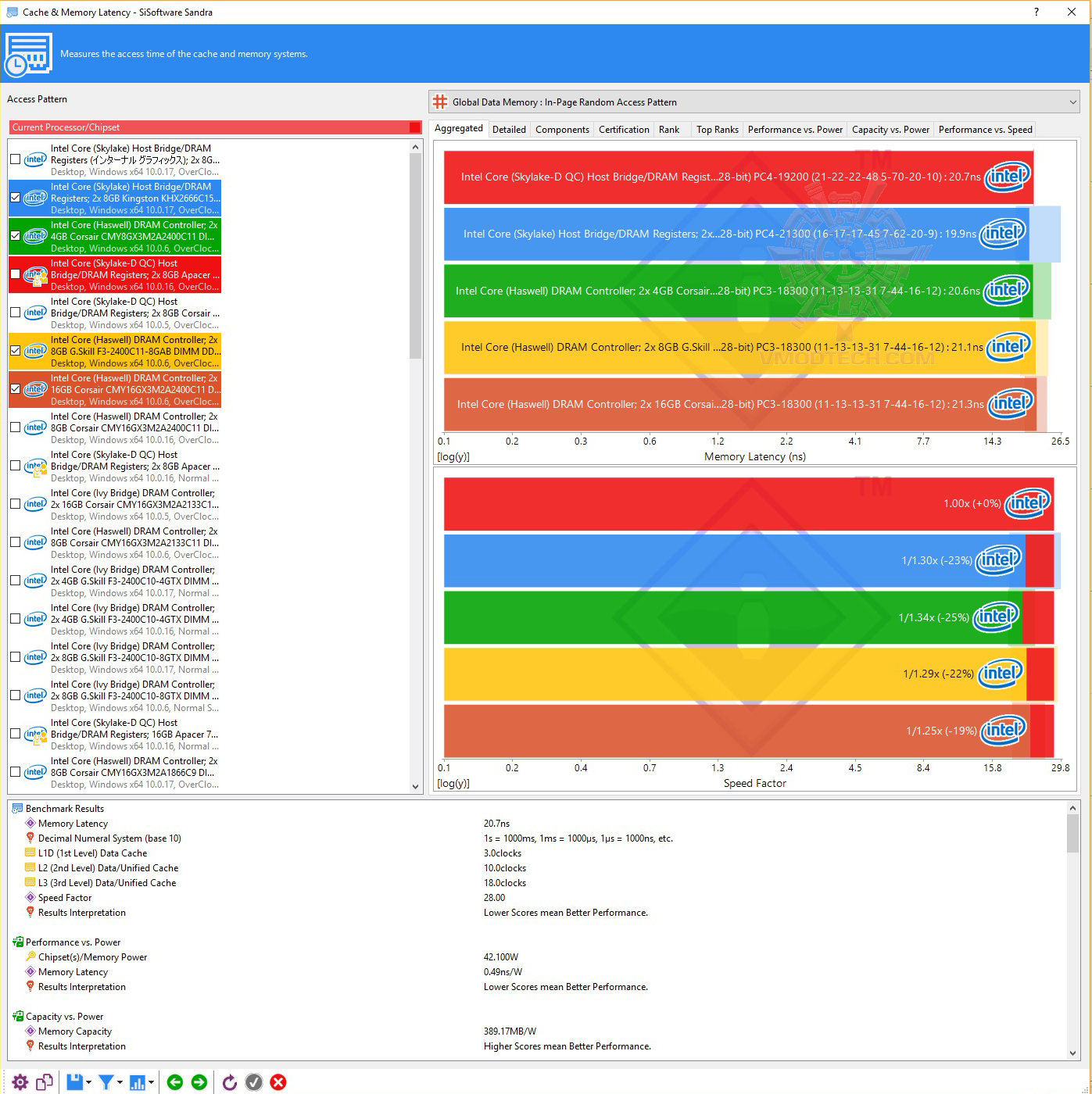This screenshot has height=1094, width=1092.
Task: Select the Ivy Bridge 4GB G.Skill 10.0.17 Normal entry
Action: pyautogui.click(x=115, y=581)
